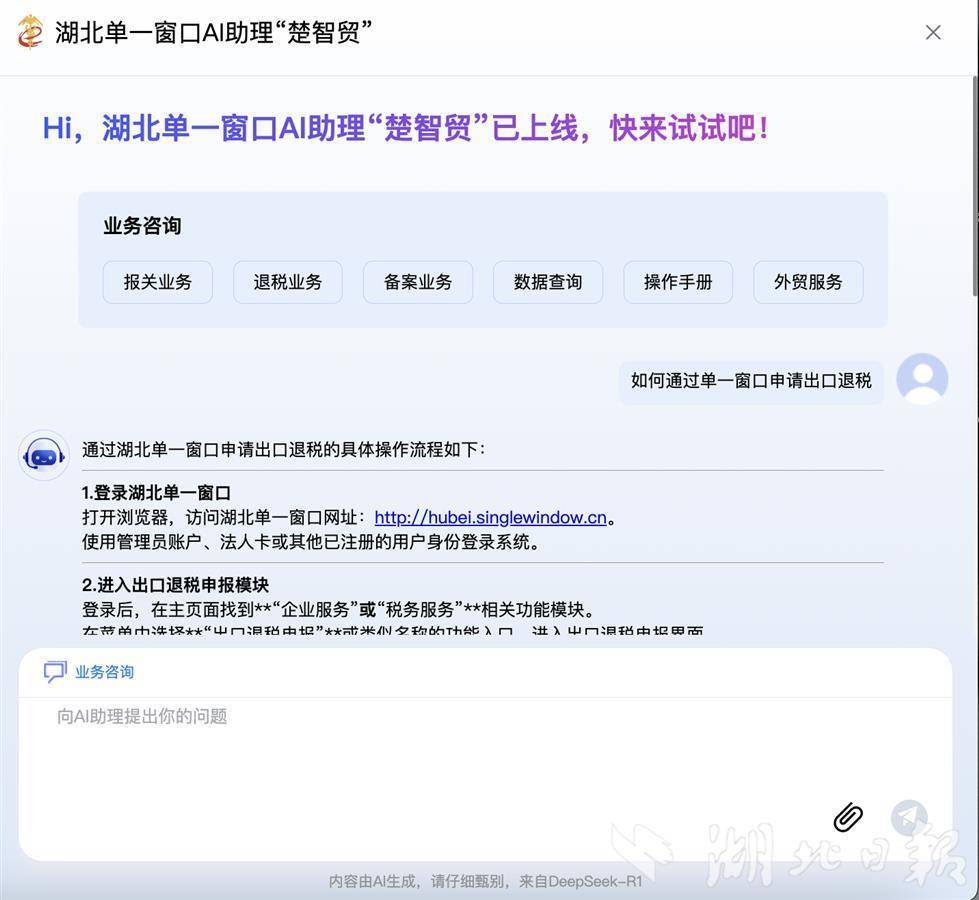Click the robot assistant avatar icon
The height and width of the screenshot is (900, 979).
pos(44,455)
